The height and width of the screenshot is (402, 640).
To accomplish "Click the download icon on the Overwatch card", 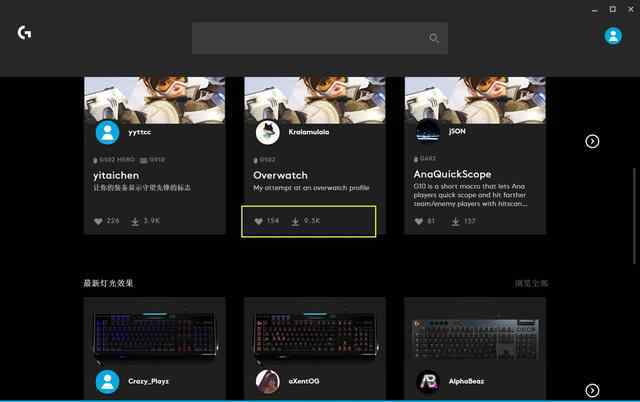I will 295,222.
